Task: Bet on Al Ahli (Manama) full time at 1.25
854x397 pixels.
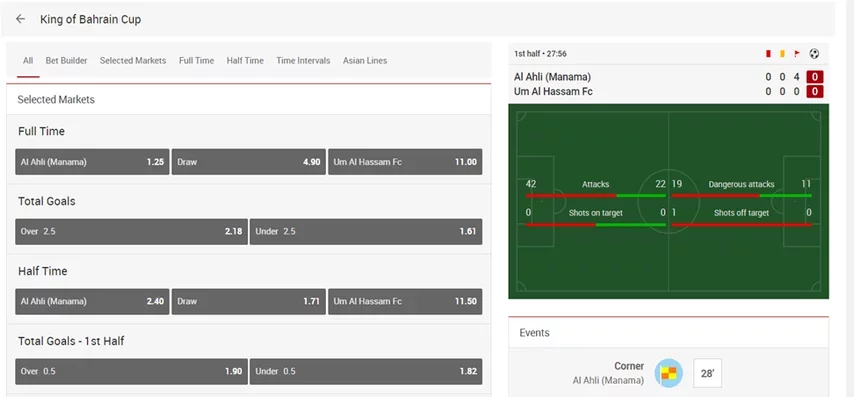Action: point(92,162)
